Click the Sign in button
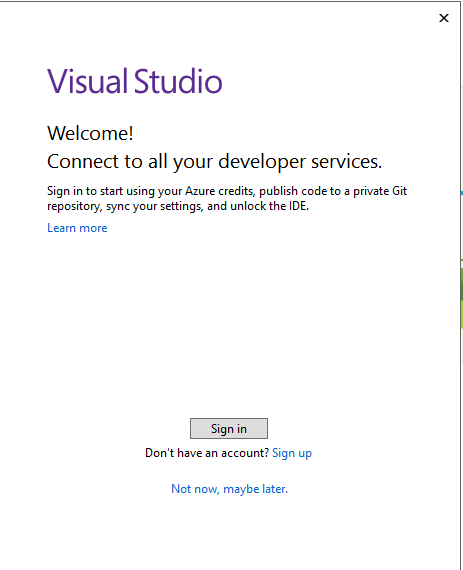This screenshot has height=570, width=463. point(229,429)
